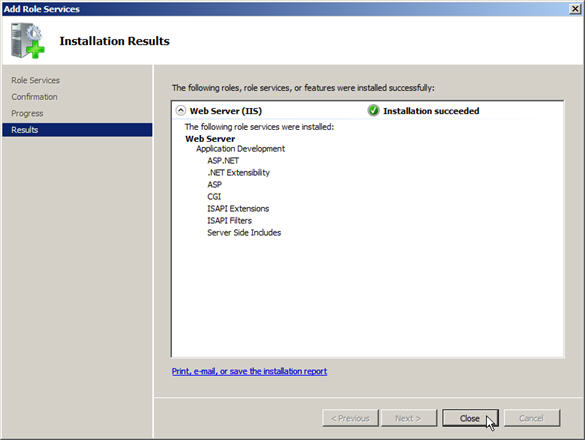Click the Cancel button
The width and height of the screenshot is (585, 440).
(x=532, y=418)
